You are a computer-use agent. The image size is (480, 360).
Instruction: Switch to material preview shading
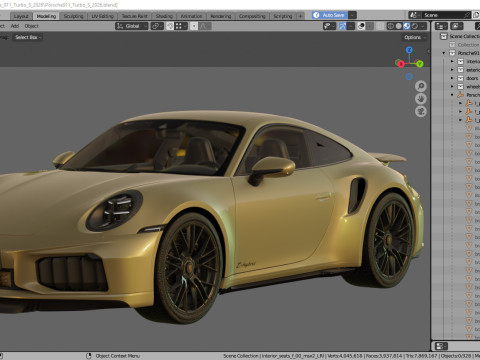(406, 26)
